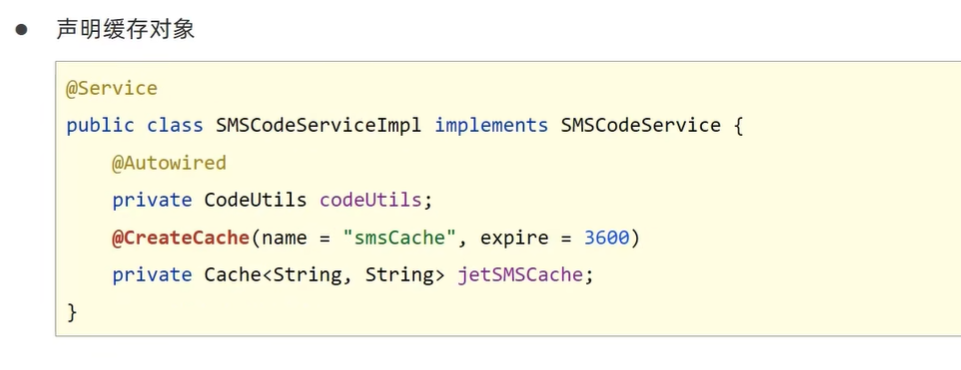Click the public keyword
This screenshot has width=961, height=370.
coord(101,126)
